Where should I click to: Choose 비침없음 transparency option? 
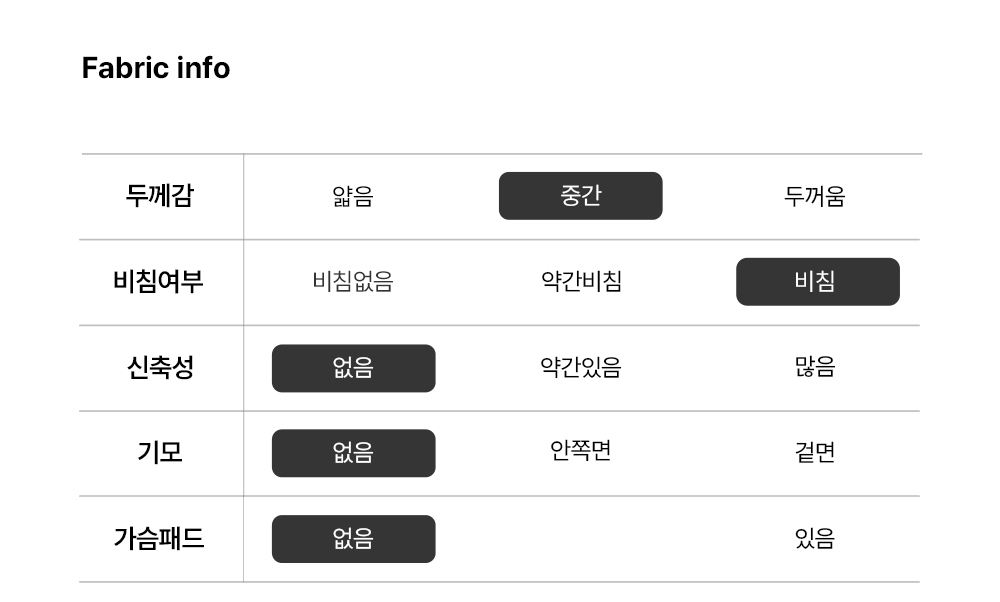click(x=353, y=281)
